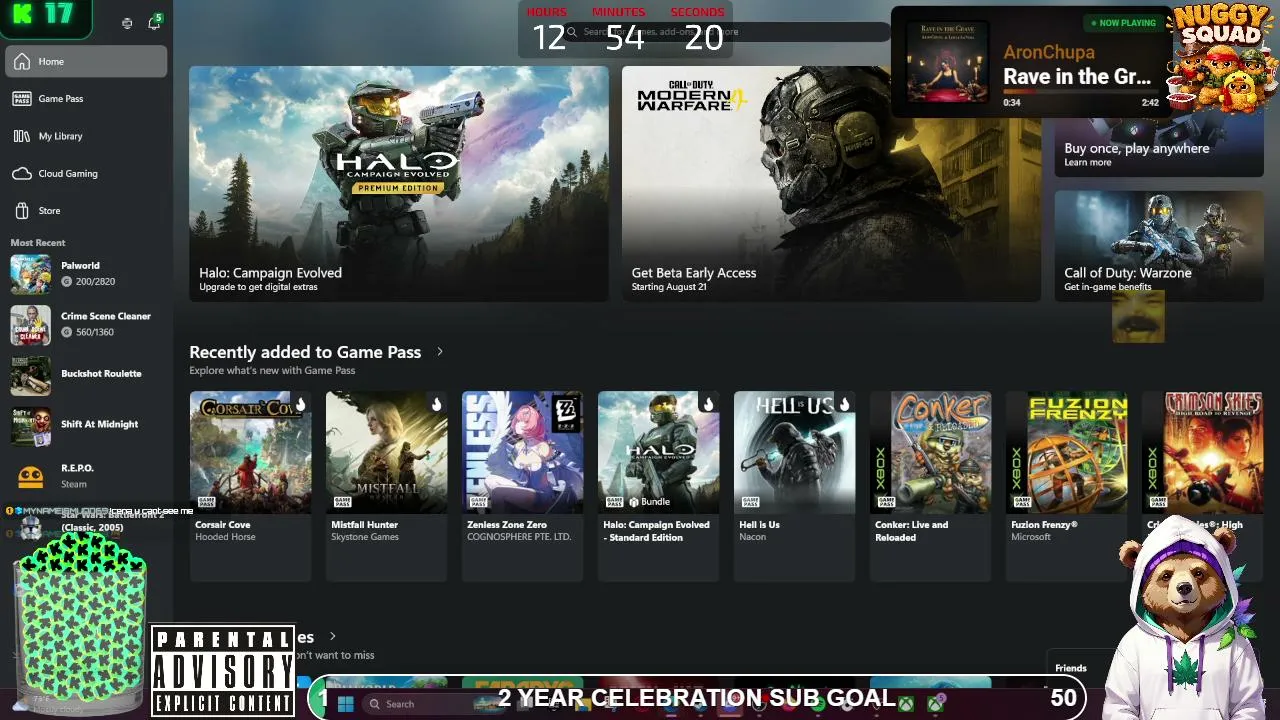Open Crime Scene Cleaner from Most Recent
The width and height of the screenshot is (1280, 720).
point(85,324)
